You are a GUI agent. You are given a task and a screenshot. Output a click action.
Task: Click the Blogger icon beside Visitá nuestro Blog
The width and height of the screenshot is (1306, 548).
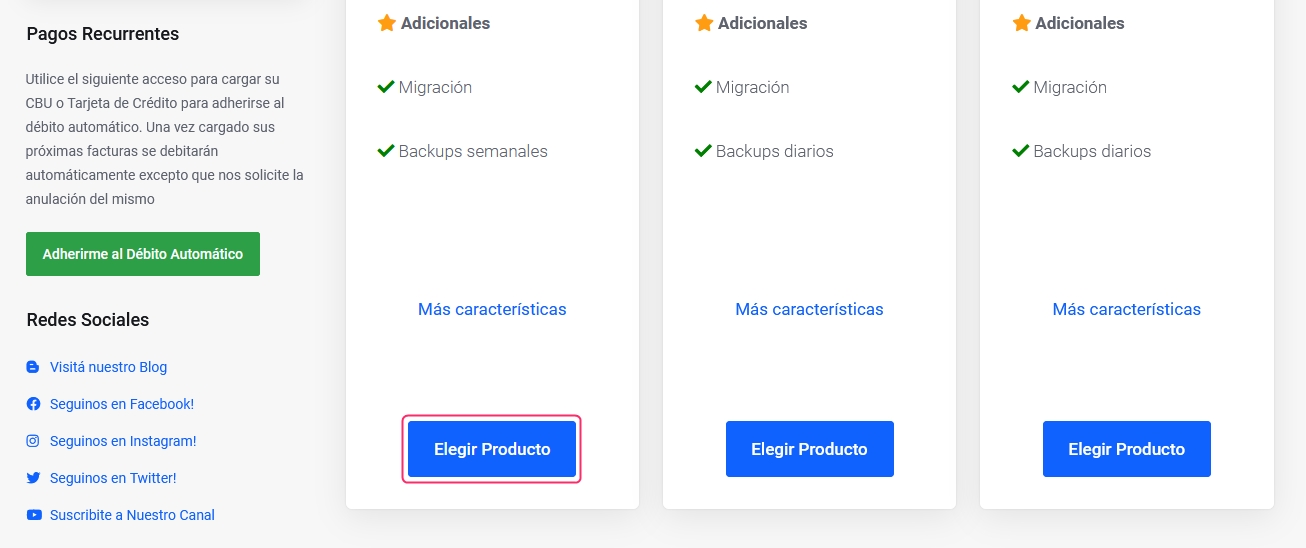click(33, 367)
